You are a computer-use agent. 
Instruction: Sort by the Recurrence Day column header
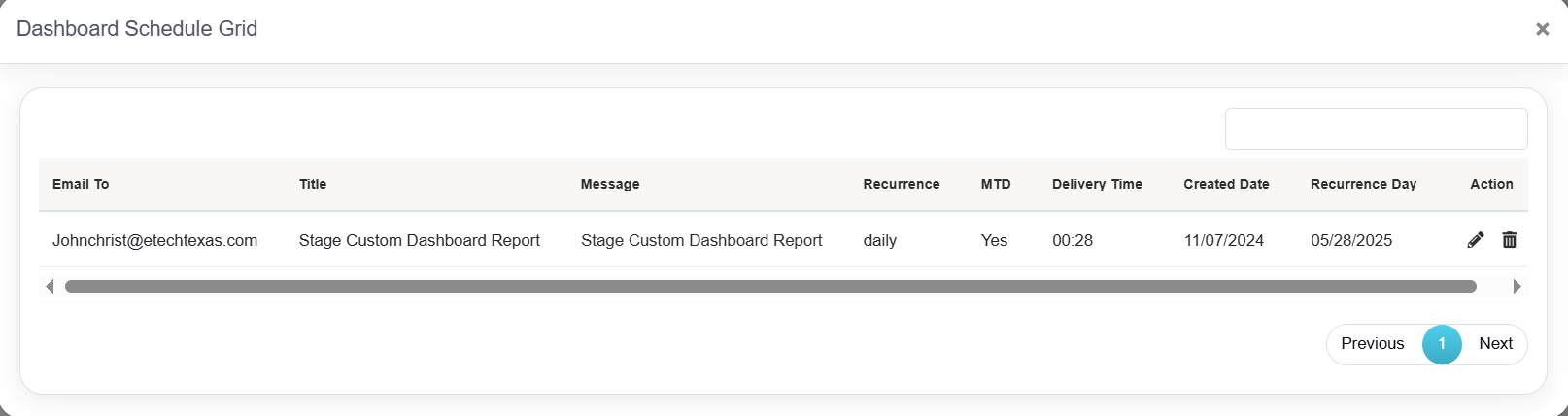[x=1363, y=185]
